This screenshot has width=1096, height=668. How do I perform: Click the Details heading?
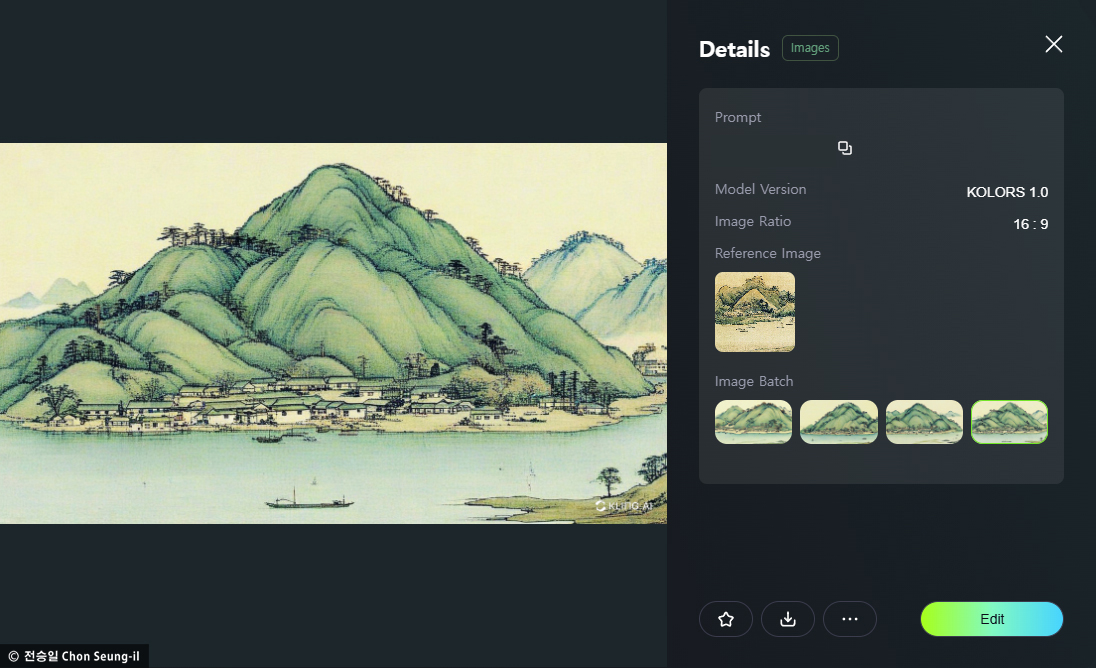coord(734,50)
